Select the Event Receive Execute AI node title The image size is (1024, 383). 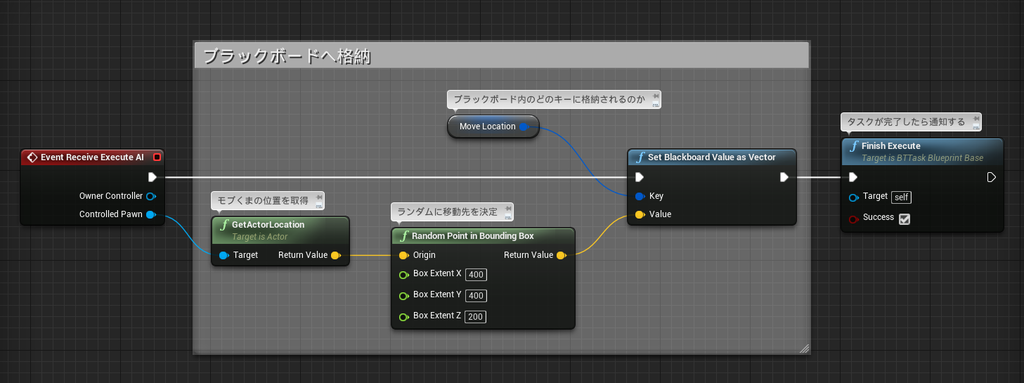[x=91, y=157]
